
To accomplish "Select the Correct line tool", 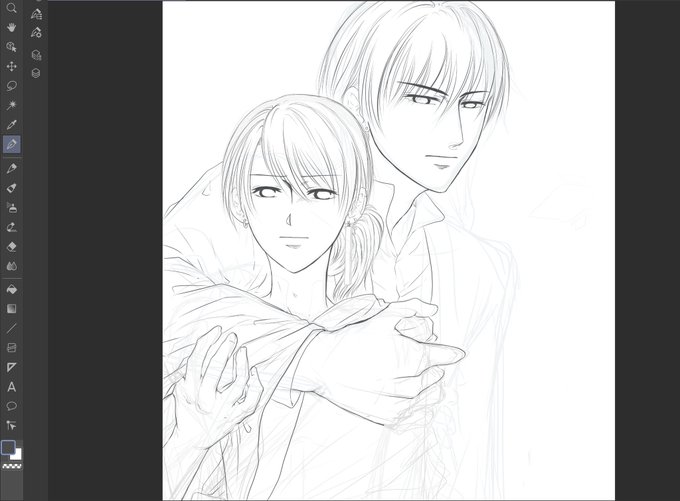I will [x=11, y=426].
